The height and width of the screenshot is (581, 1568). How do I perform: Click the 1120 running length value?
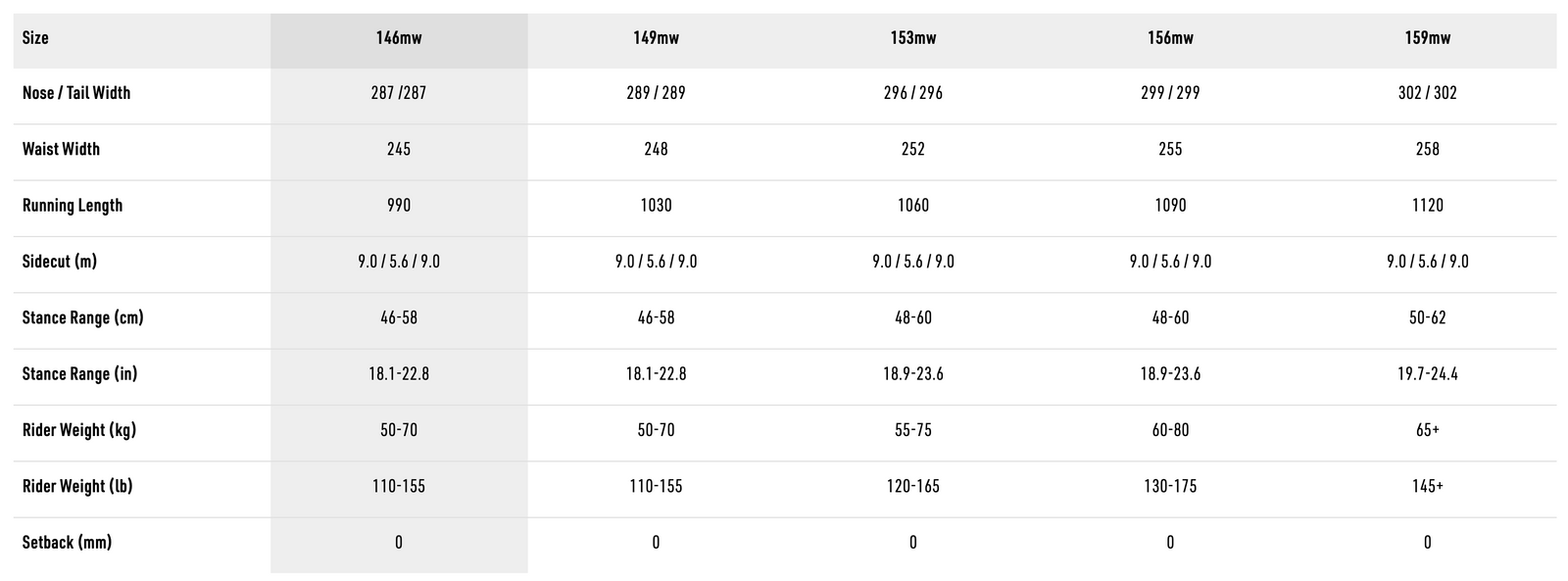(1427, 206)
